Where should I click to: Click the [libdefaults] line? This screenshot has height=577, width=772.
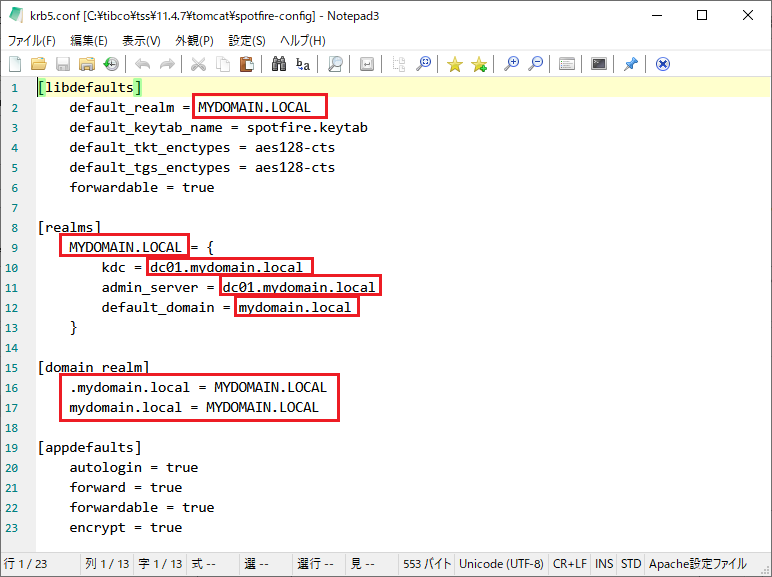90,88
